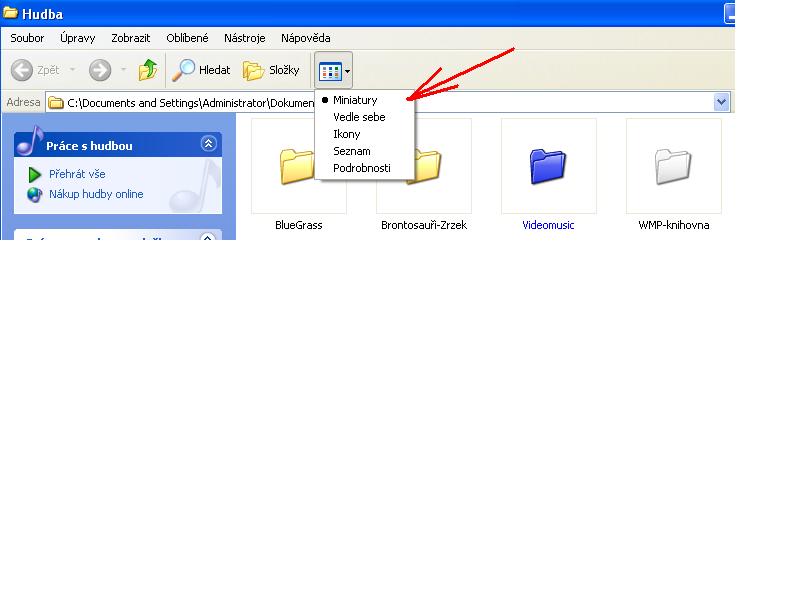This screenshot has width=800, height=600.
Task: Open the Nástroje menu
Action: click(x=244, y=38)
